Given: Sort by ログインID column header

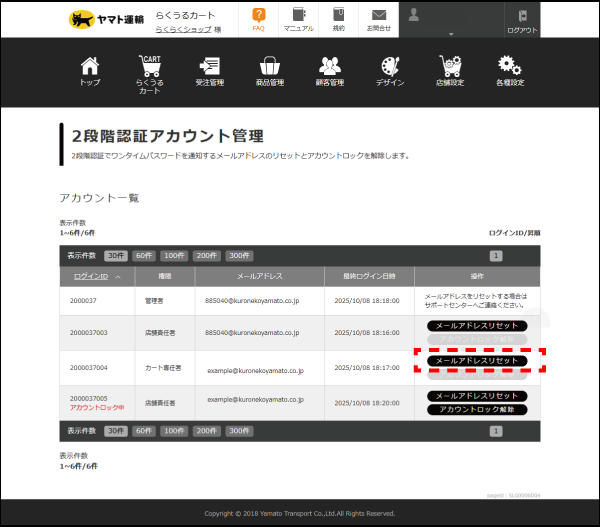Looking at the screenshot, I should tap(92, 276).
